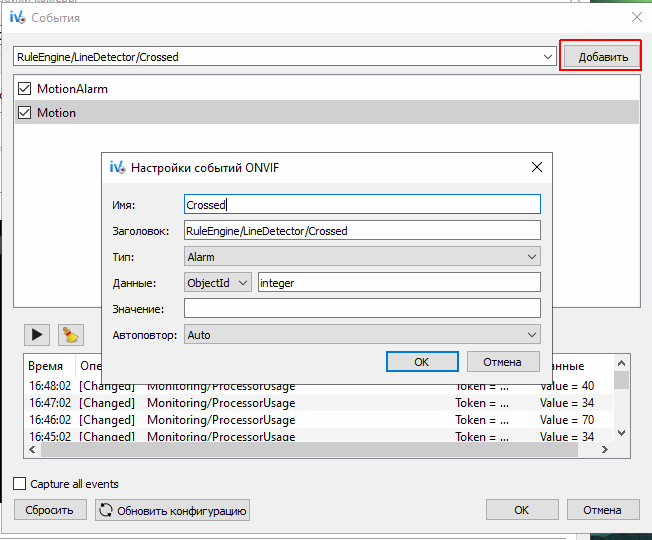Click Отмена in the События window
The image size is (652, 540).
tap(603, 510)
